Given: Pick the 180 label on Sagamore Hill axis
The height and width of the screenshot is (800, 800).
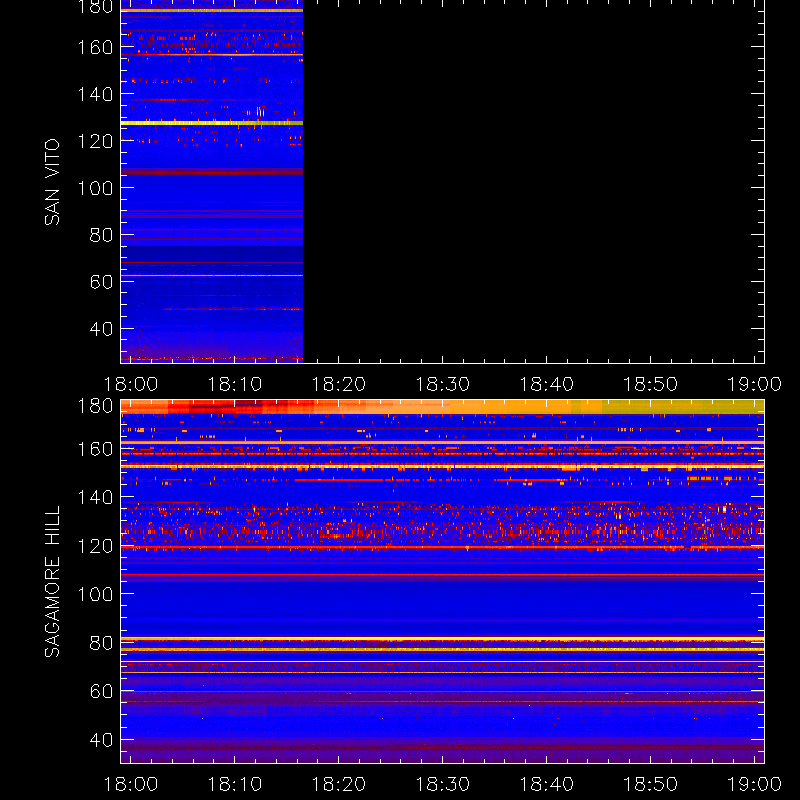Looking at the screenshot, I should click(x=95, y=406).
